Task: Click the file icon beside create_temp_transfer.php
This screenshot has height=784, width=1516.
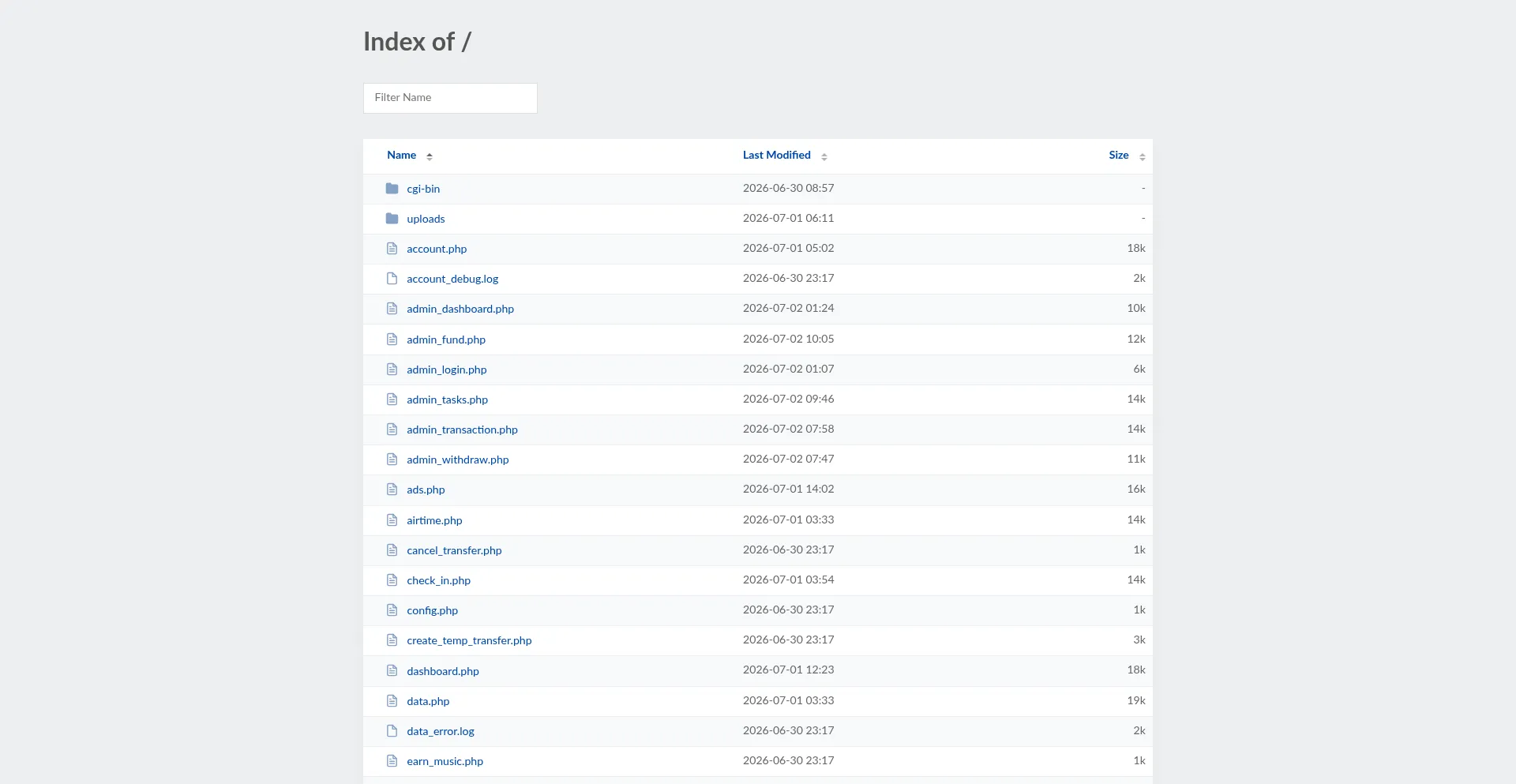Action: tap(392, 640)
